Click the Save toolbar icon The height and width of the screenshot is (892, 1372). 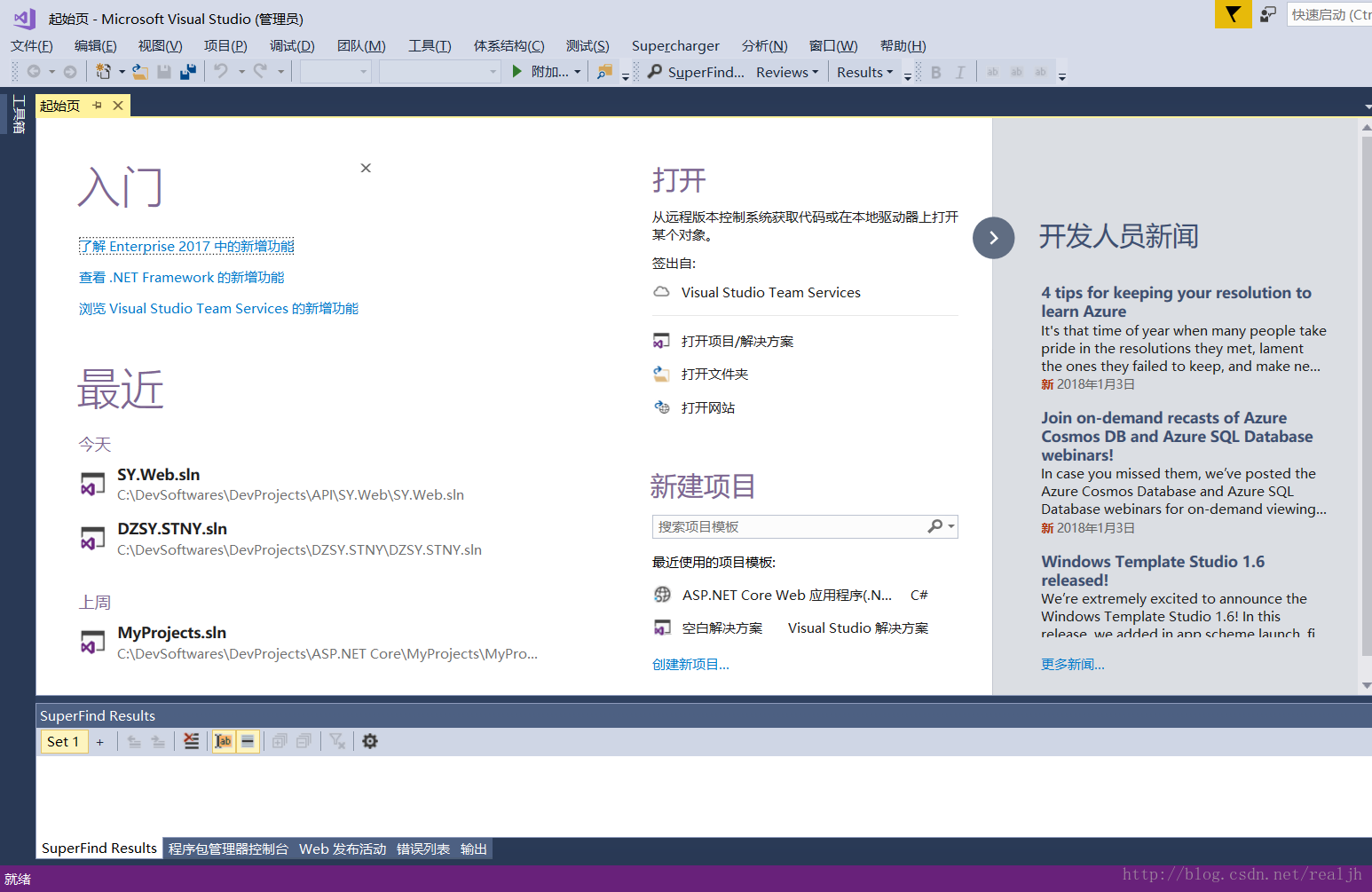(x=164, y=72)
